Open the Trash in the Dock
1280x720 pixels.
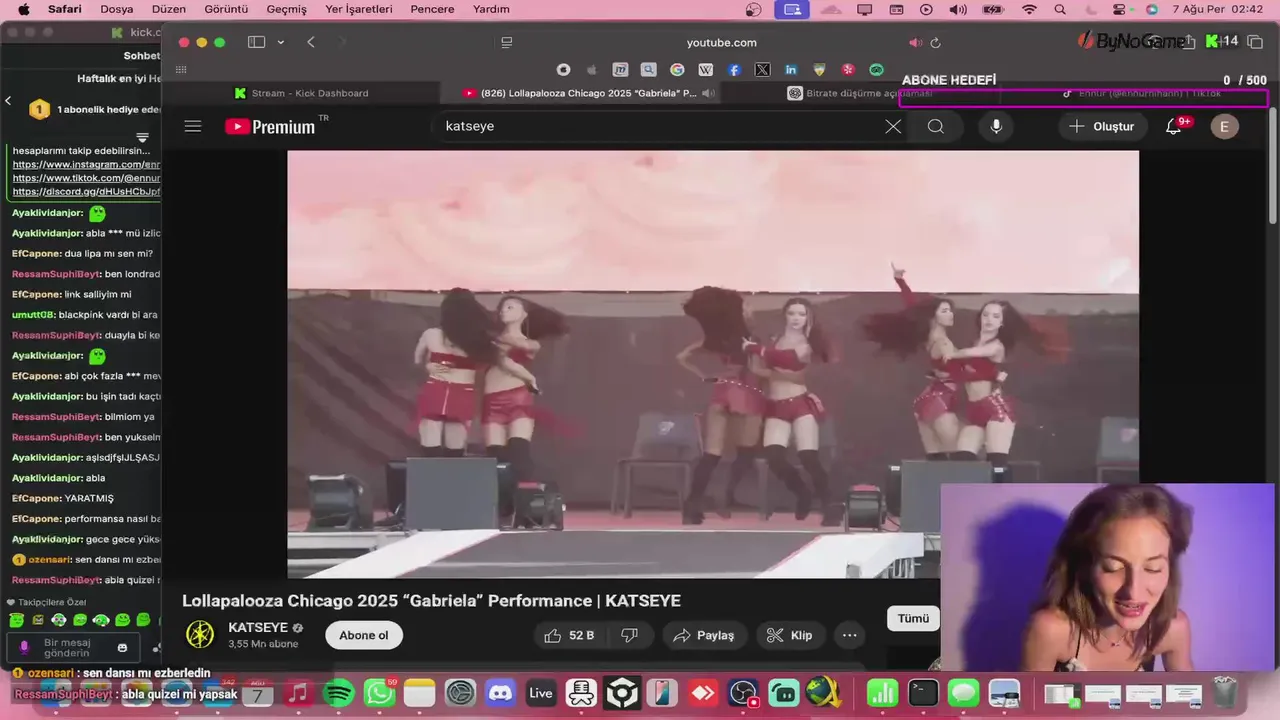(1225, 692)
